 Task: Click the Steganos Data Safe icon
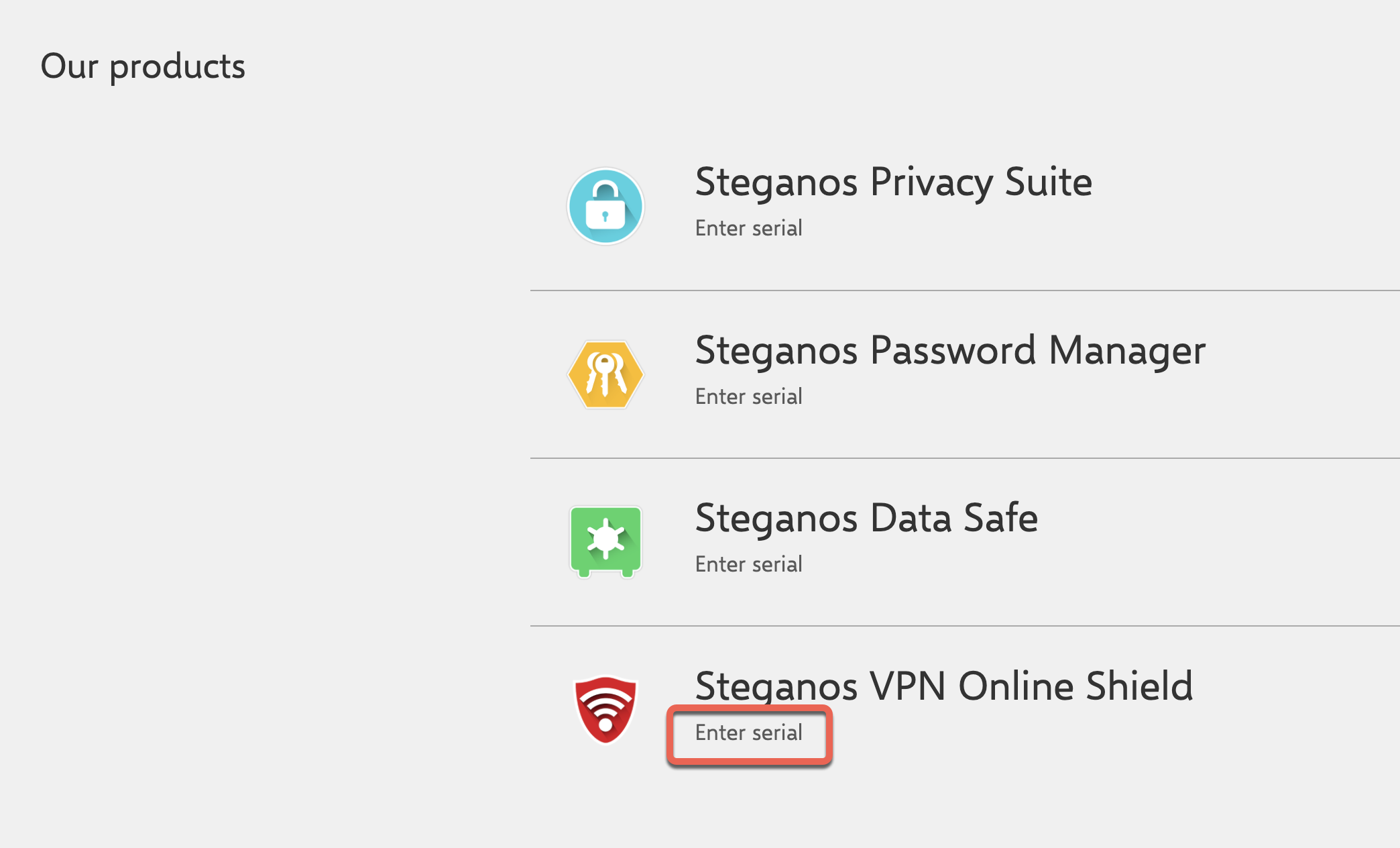(x=605, y=541)
